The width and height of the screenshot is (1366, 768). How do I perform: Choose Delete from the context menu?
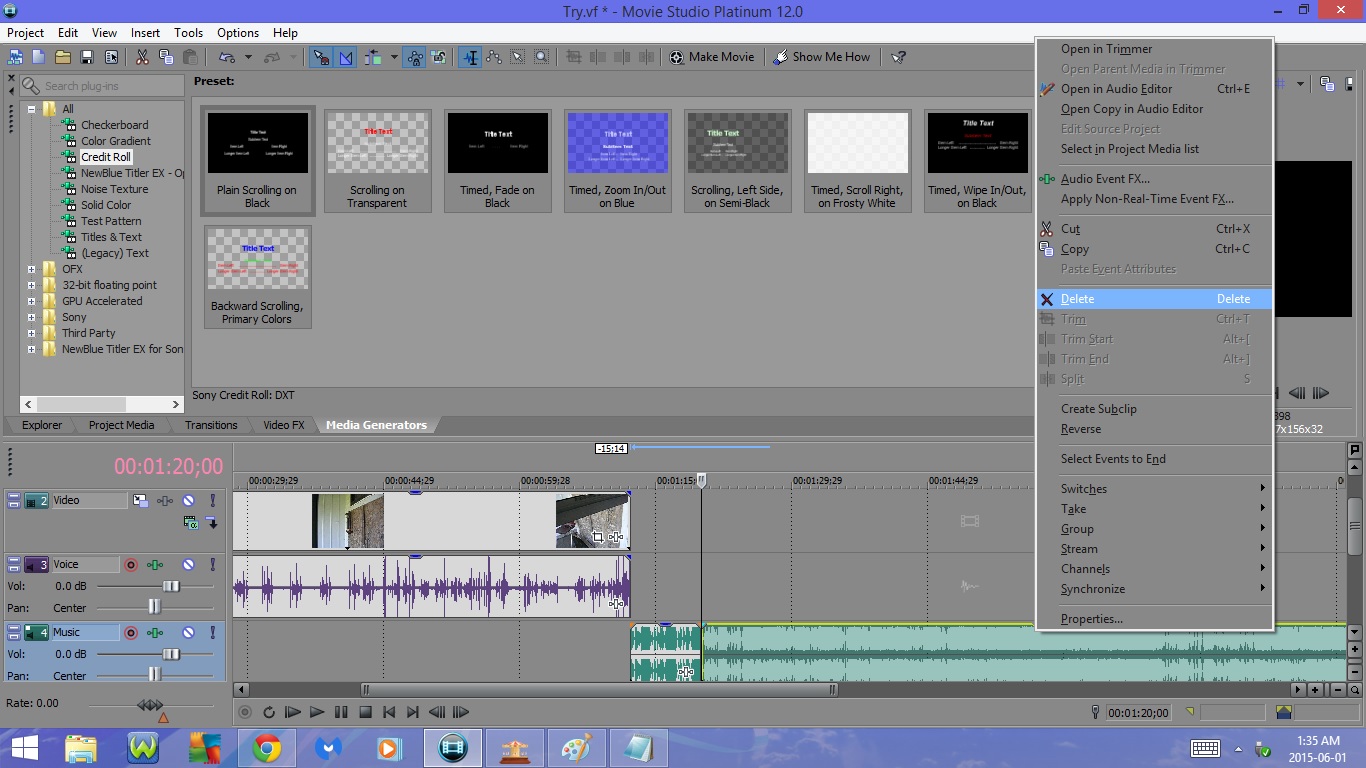point(1154,299)
